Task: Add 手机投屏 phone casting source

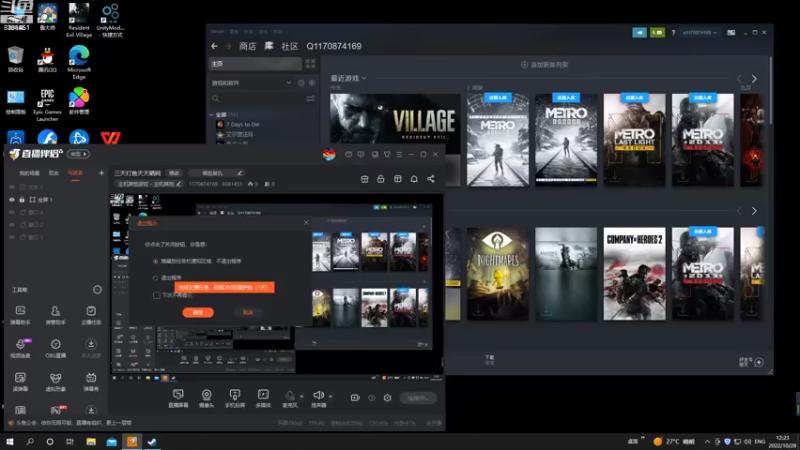Action: click(235, 398)
